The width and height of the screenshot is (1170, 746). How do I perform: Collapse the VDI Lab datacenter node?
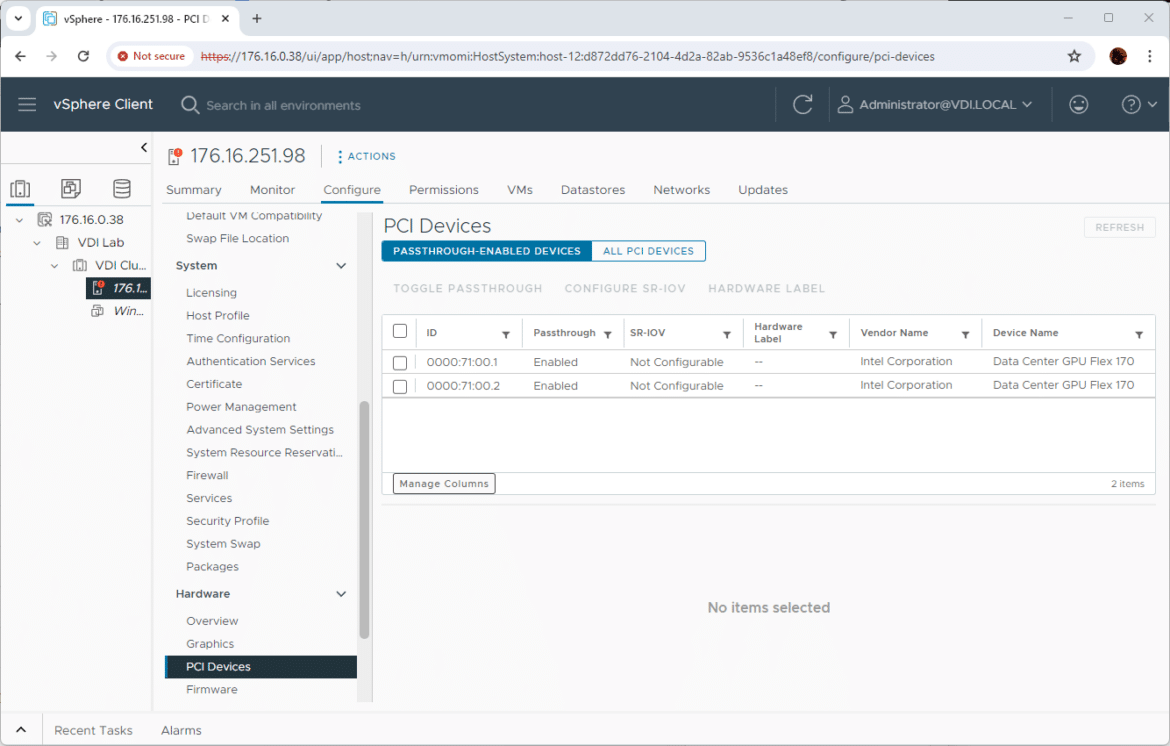[x=37, y=243]
